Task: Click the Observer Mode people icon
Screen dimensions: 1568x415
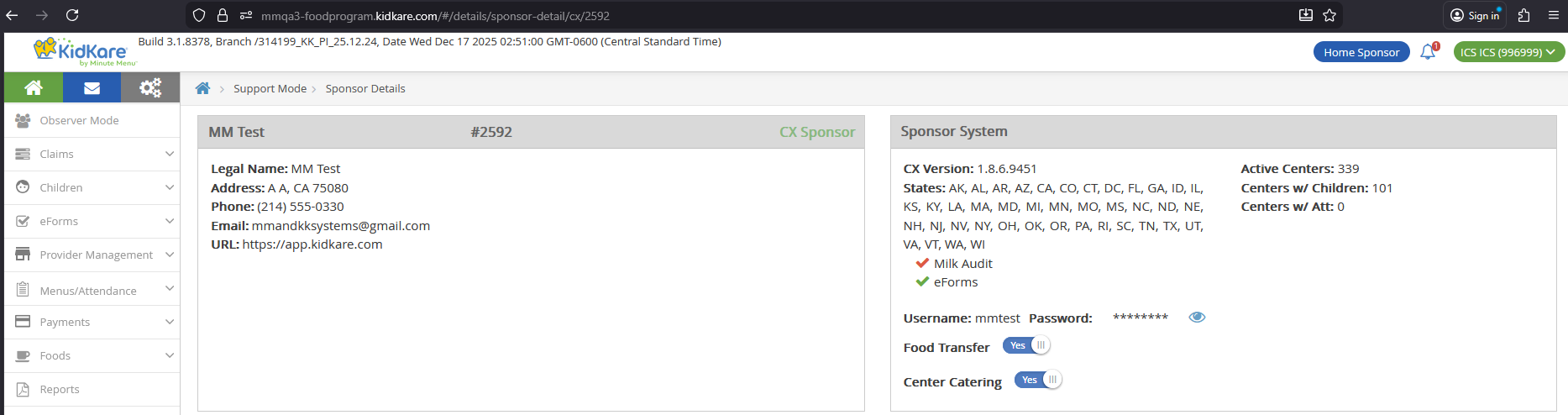Action: coord(24,120)
